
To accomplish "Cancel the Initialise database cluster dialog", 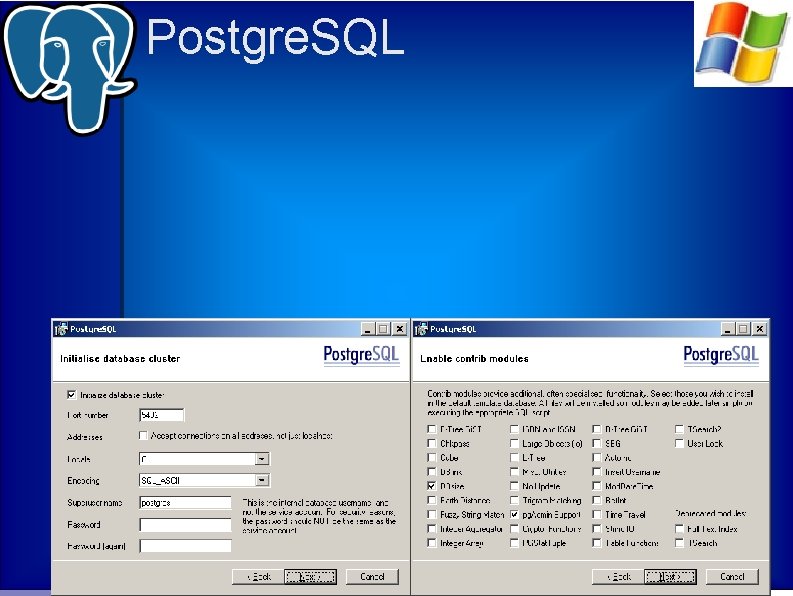I will (x=372, y=577).
